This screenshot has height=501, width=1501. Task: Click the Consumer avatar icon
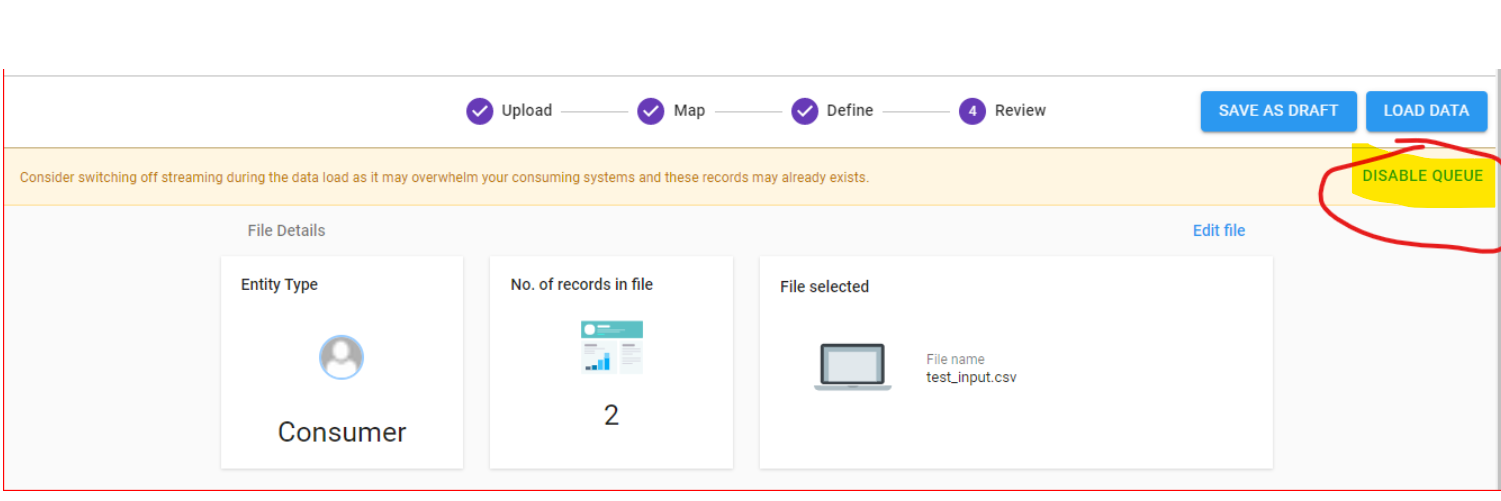pyautogui.click(x=341, y=357)
